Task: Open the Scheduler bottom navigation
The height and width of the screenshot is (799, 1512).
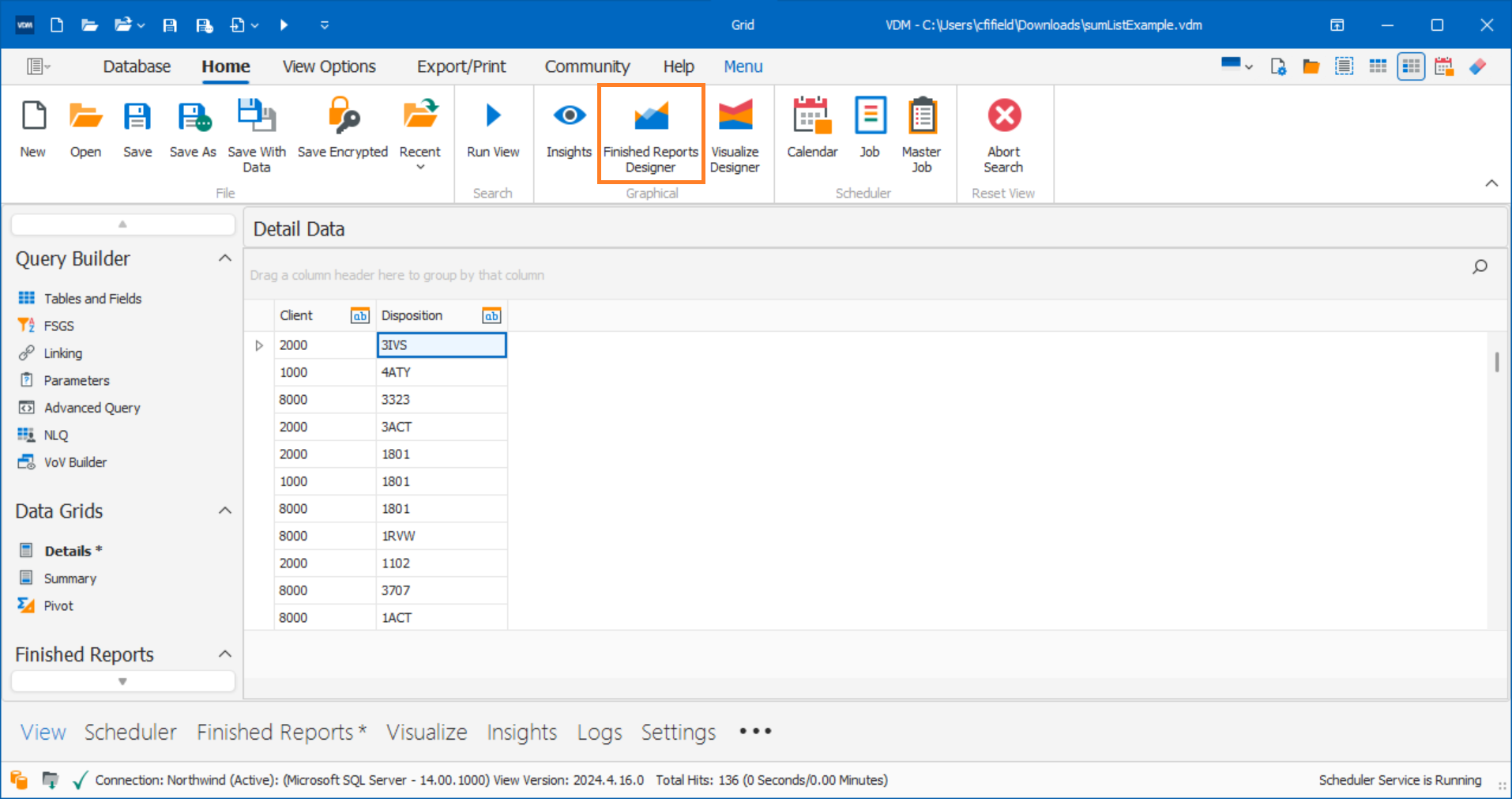Action: point(130,733)
